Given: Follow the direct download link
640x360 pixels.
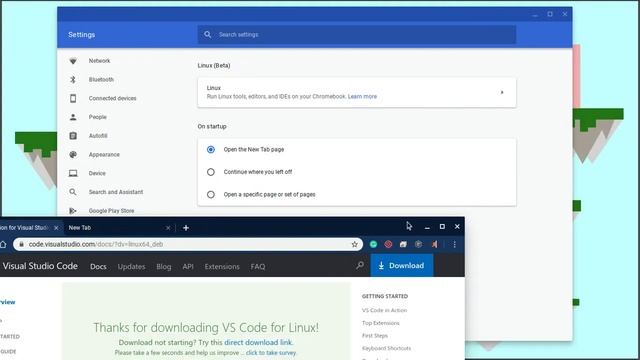Looking at the screenshot, I should click(x=258, y=342).
